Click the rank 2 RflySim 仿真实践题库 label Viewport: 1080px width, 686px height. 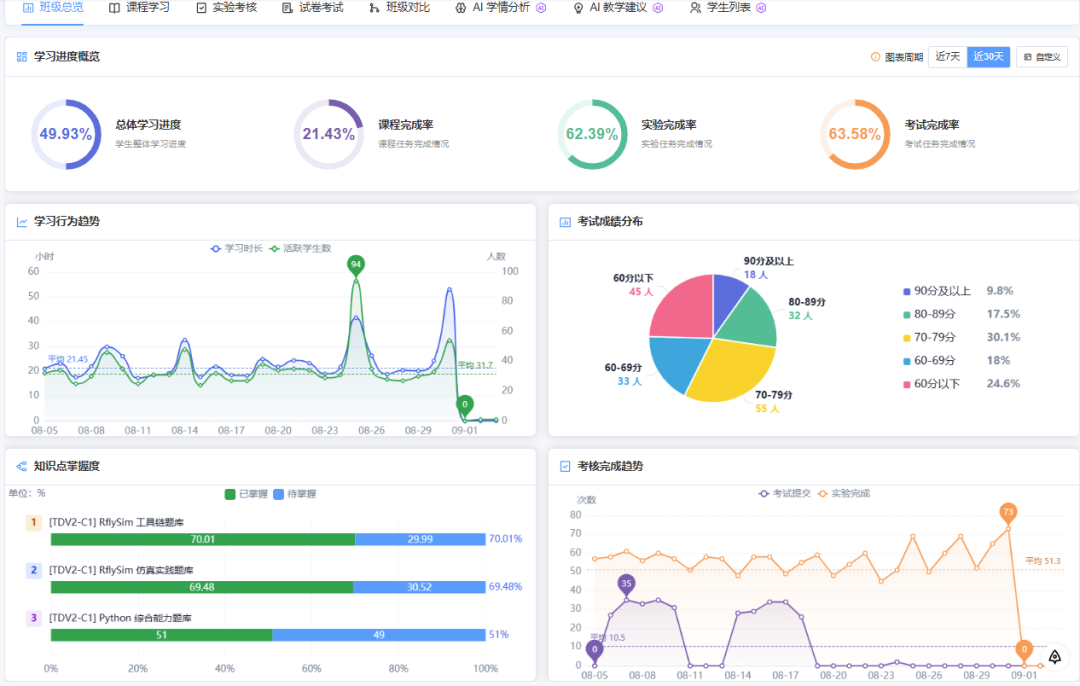click(121, 570)
